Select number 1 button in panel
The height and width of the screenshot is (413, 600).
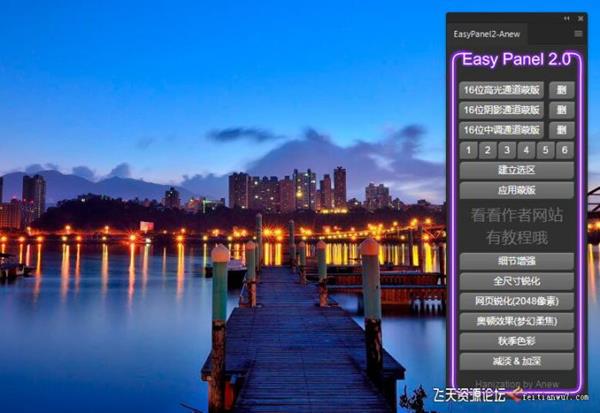467,150
